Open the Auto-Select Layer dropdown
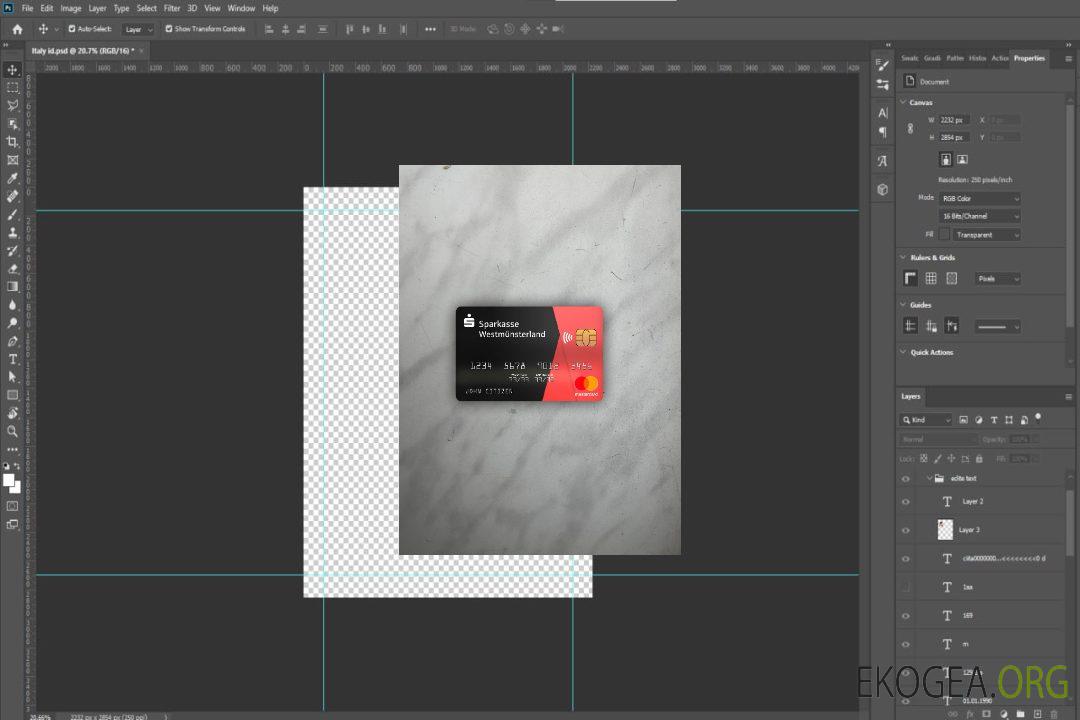 138,29
